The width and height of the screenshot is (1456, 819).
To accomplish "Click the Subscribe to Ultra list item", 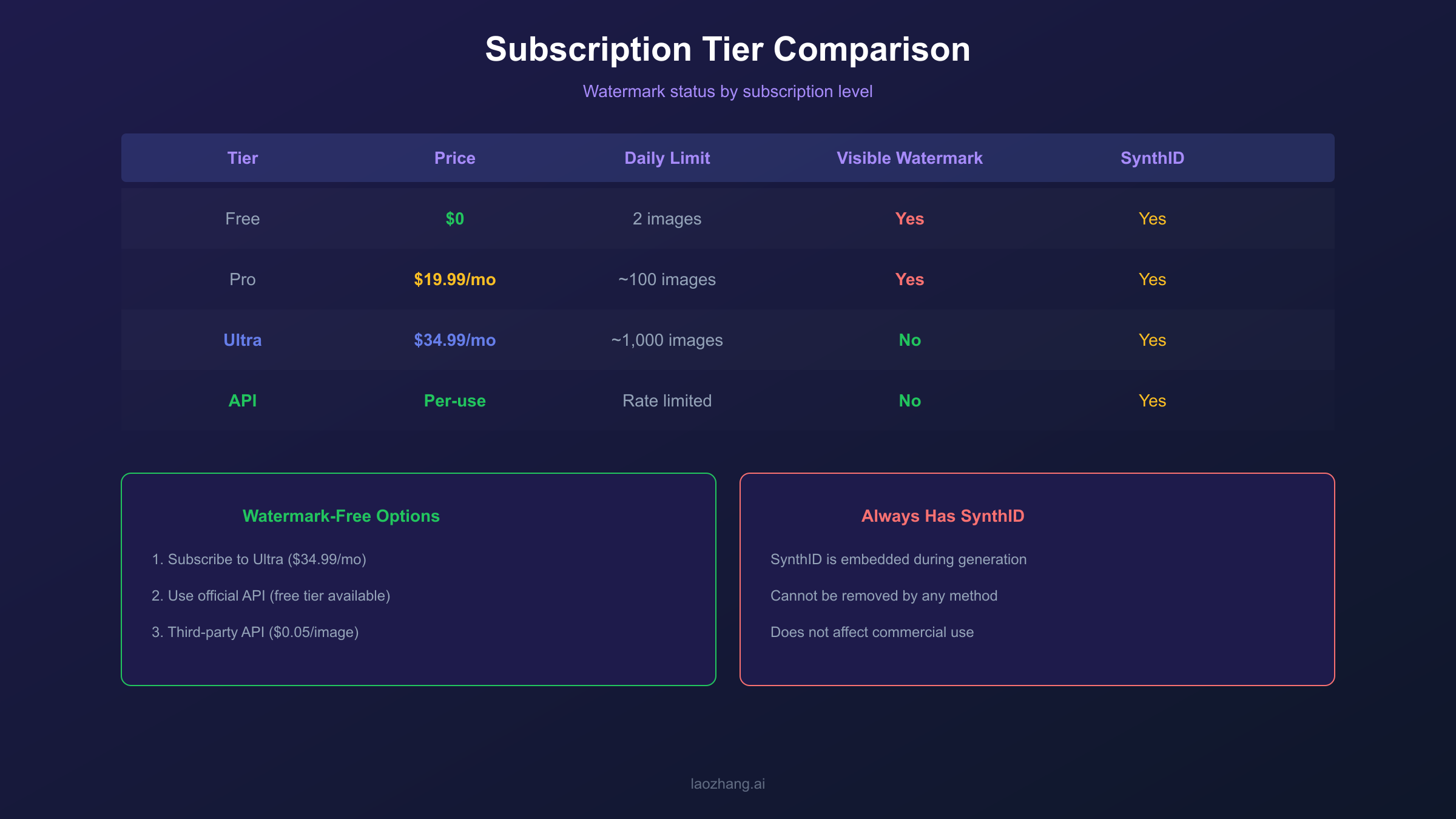I will click(x=259, y=559).
